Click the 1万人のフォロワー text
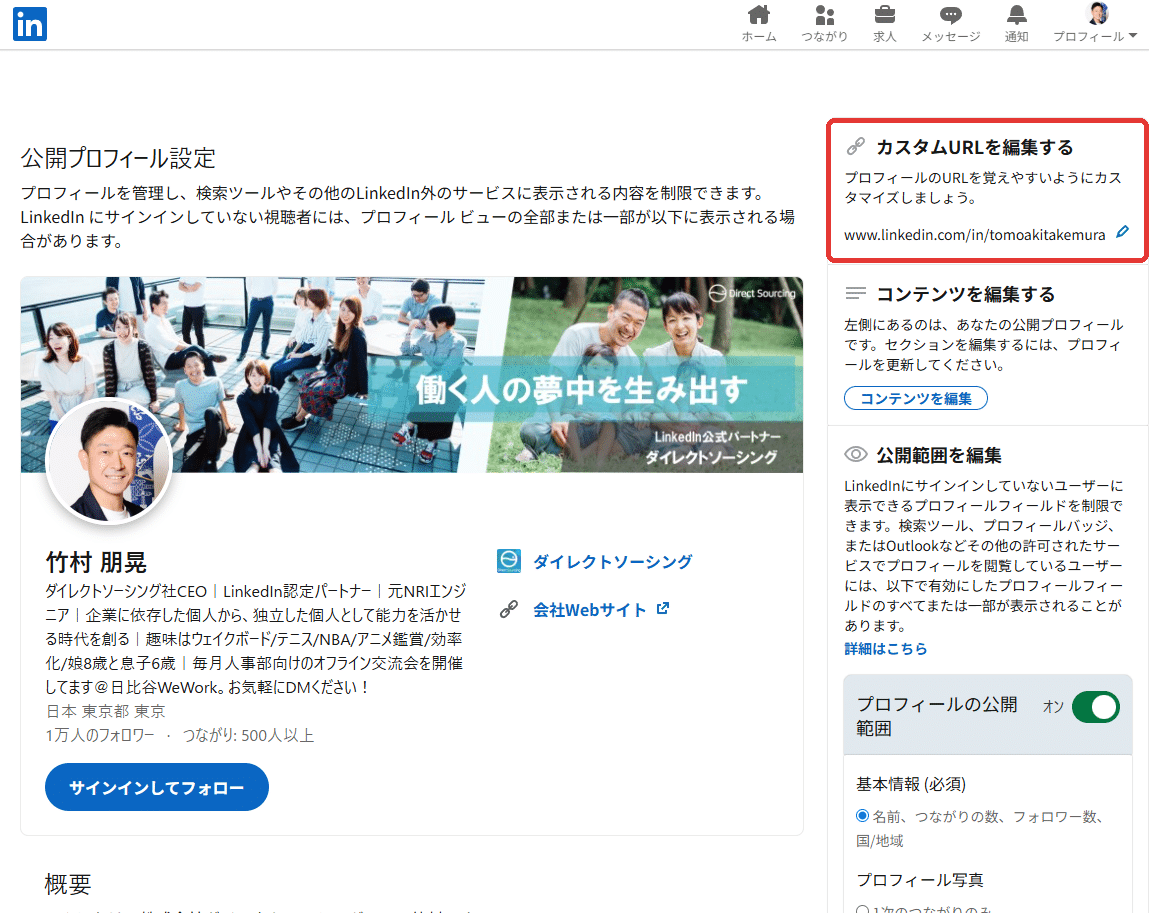1149x913 pixels. click(100, 735)
